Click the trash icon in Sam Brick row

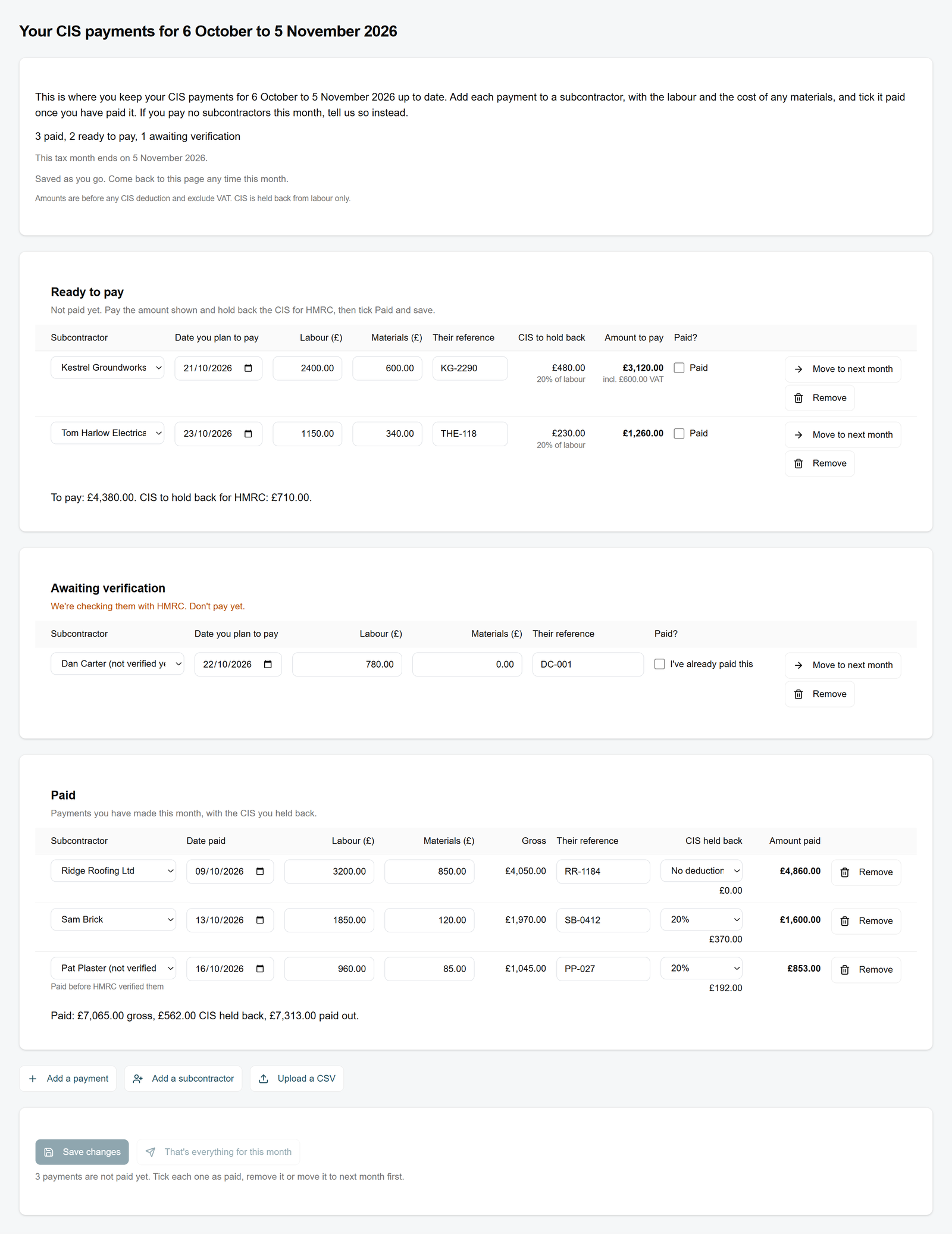coord(844,921)
